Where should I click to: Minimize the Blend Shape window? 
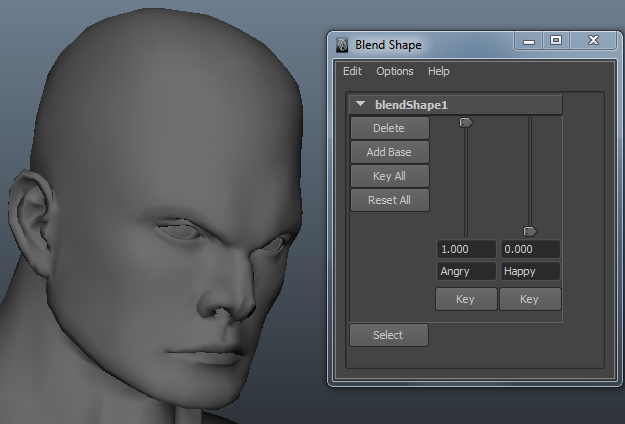tap(527, 41)
